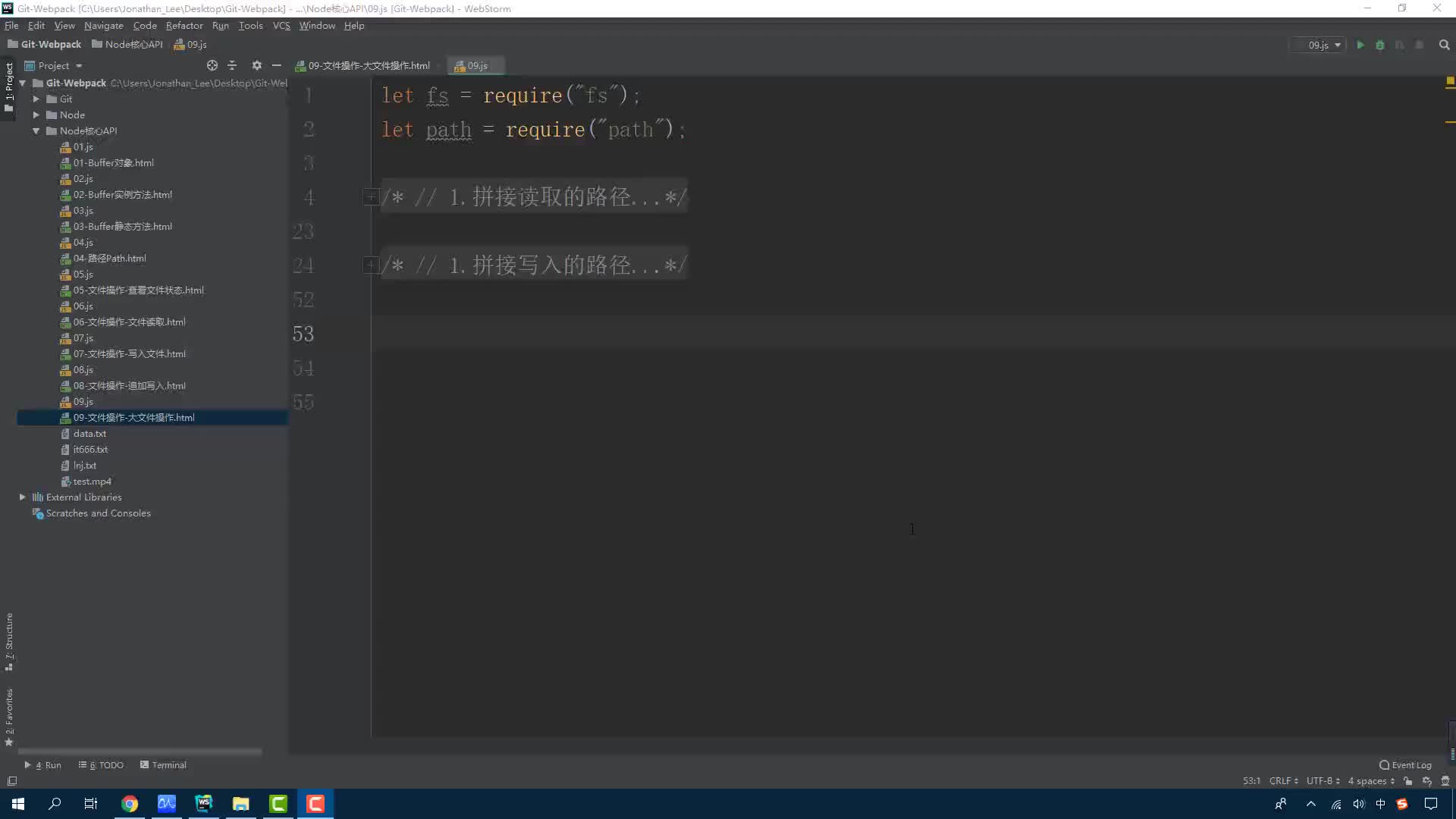This screenshot has width=1456, height=819.
Task: Toggle the project tree sort icon
Action: [232, 65]
